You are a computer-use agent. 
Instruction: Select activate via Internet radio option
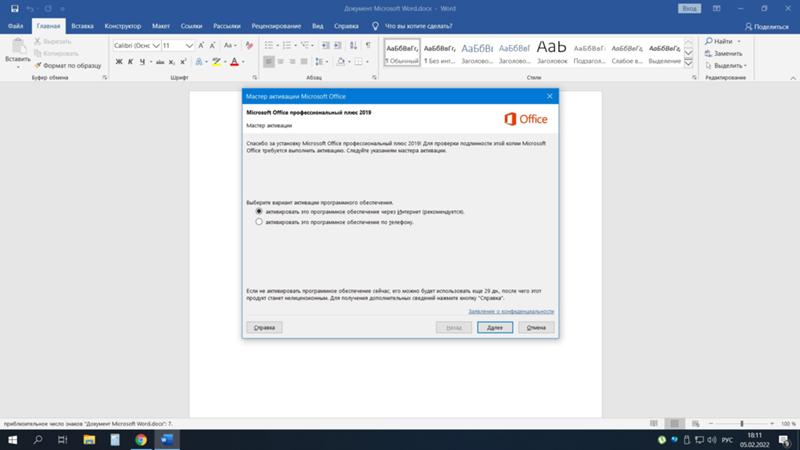(259, 211)
